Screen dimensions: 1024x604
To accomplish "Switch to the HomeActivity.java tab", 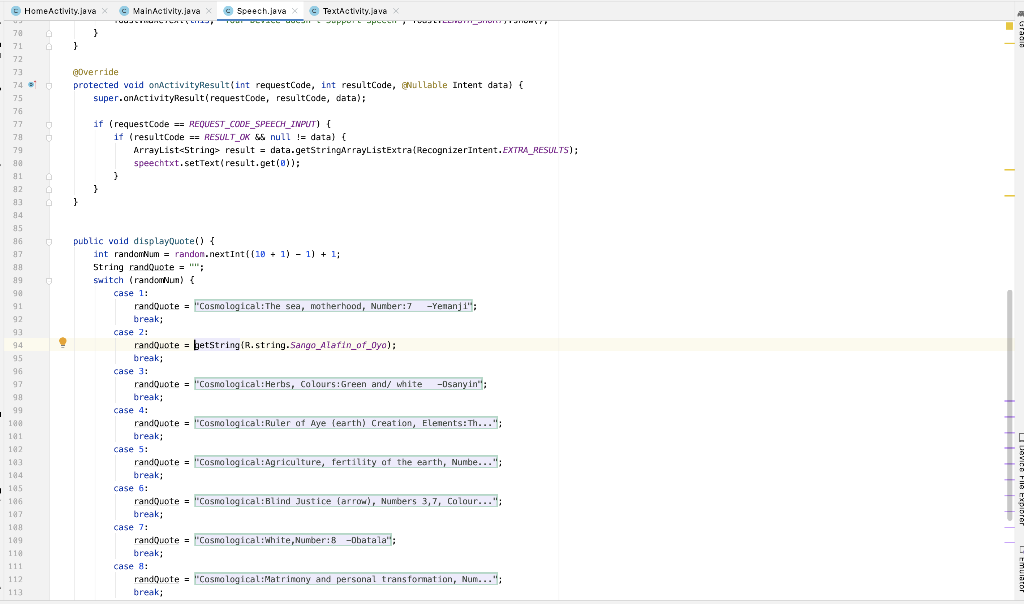I will [60, 8].
